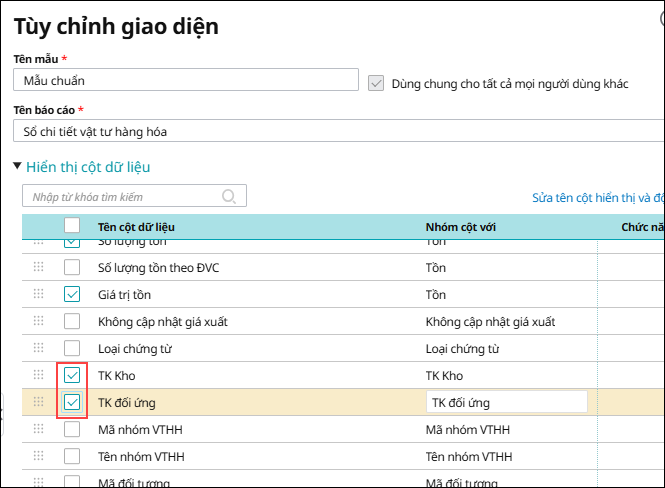Toggle 'Dùng chung cho tất cả' checkbox

(376, 83)
